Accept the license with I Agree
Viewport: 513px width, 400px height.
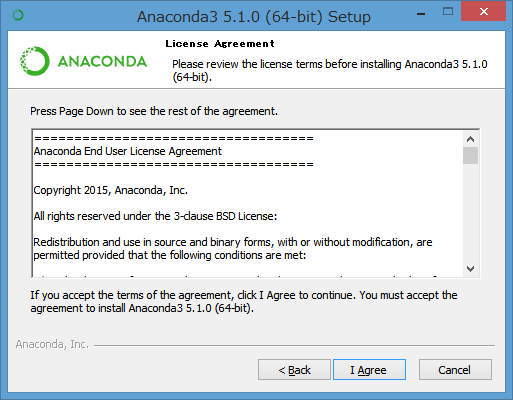point(369,370)
